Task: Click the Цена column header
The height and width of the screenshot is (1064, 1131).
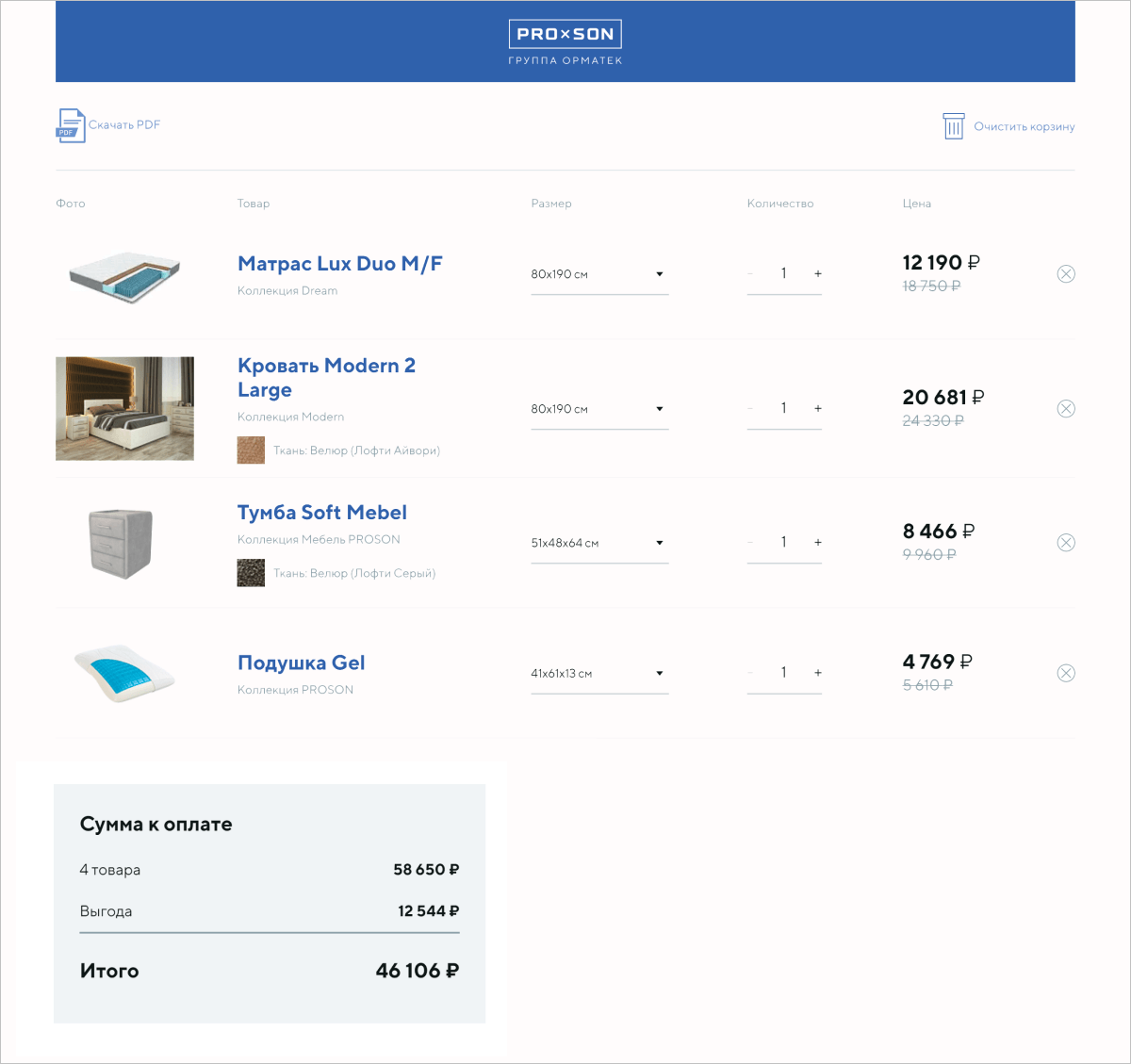Action: coord(917,204)
